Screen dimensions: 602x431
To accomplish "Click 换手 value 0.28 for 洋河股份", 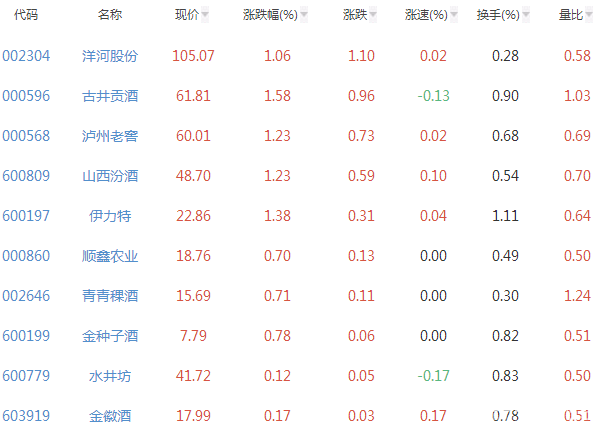I will pyautogui.click(x=505, y=56).
